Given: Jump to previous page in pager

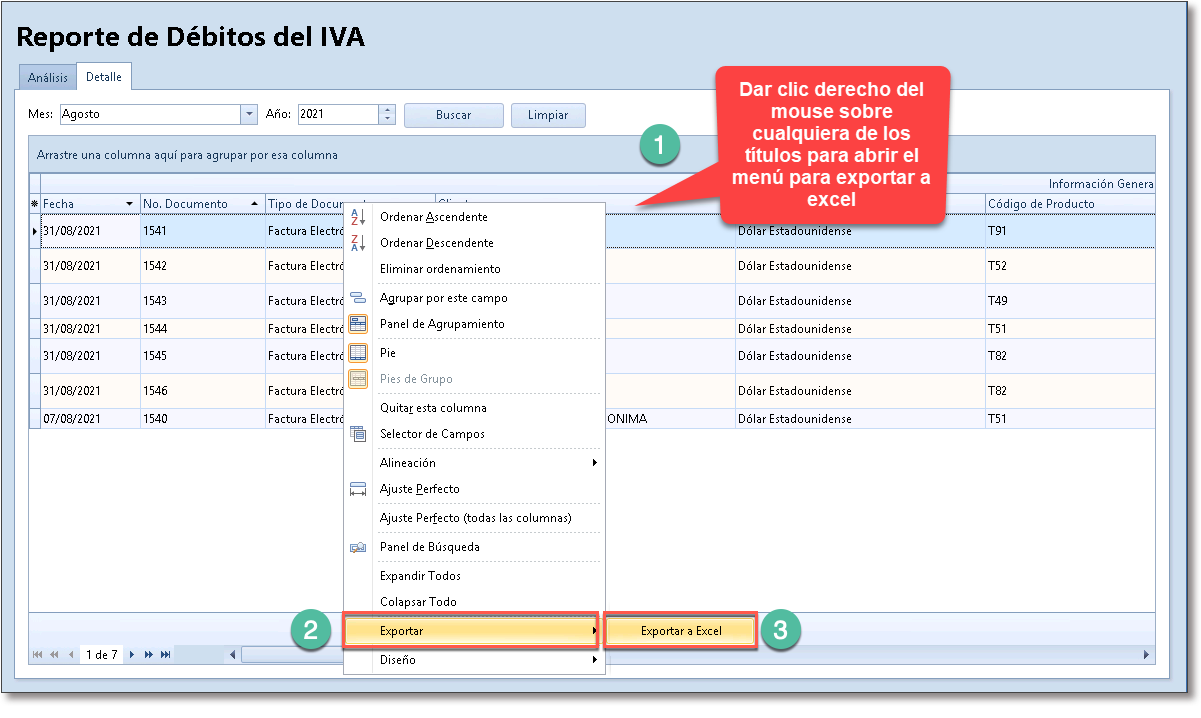Looking at the screenshot, I should pos(55,655).
